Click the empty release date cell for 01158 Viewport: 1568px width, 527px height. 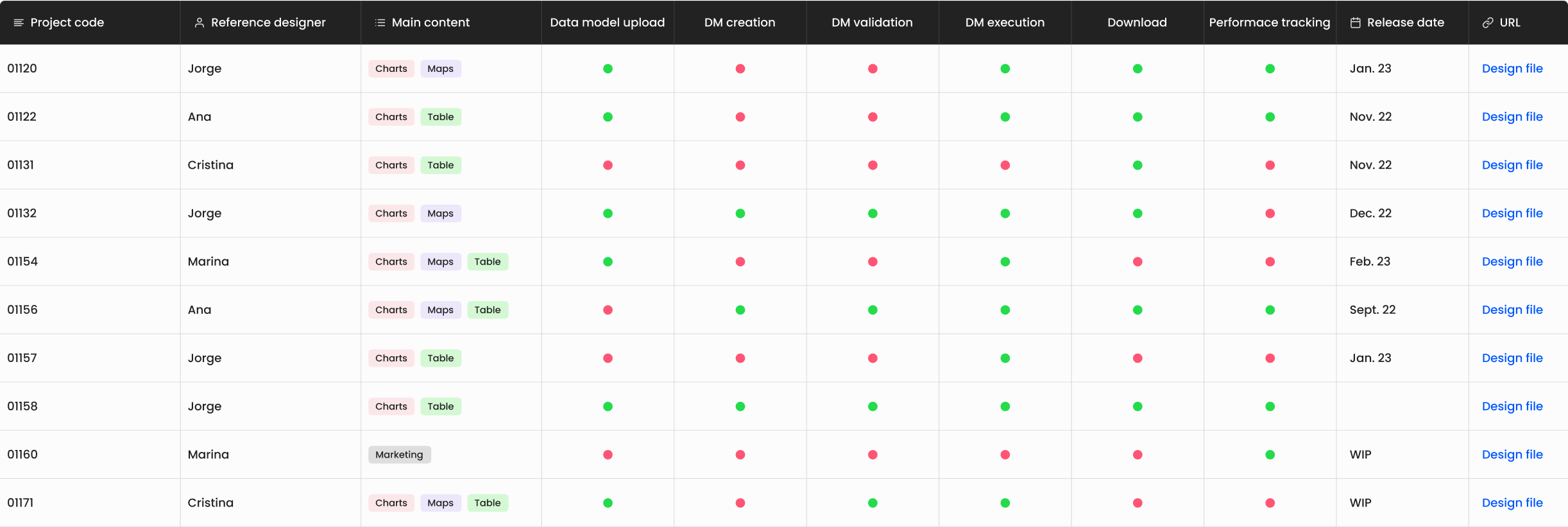point(1402,406)
